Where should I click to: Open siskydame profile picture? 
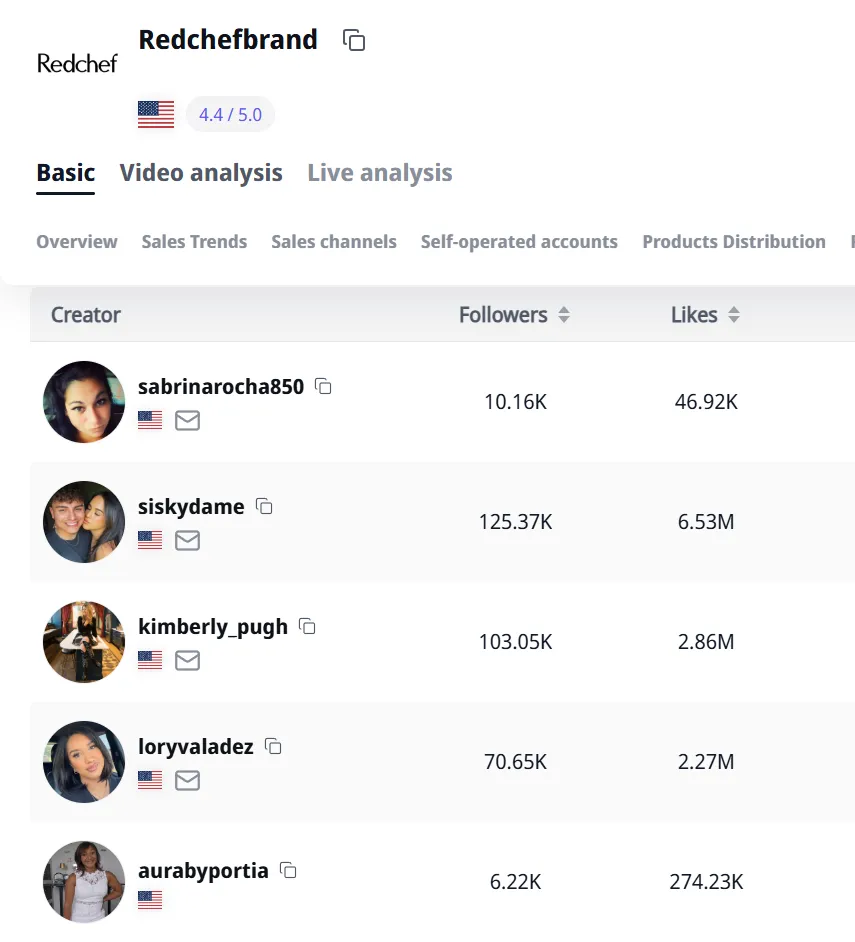pyautogui.click(x=84, y=521)
